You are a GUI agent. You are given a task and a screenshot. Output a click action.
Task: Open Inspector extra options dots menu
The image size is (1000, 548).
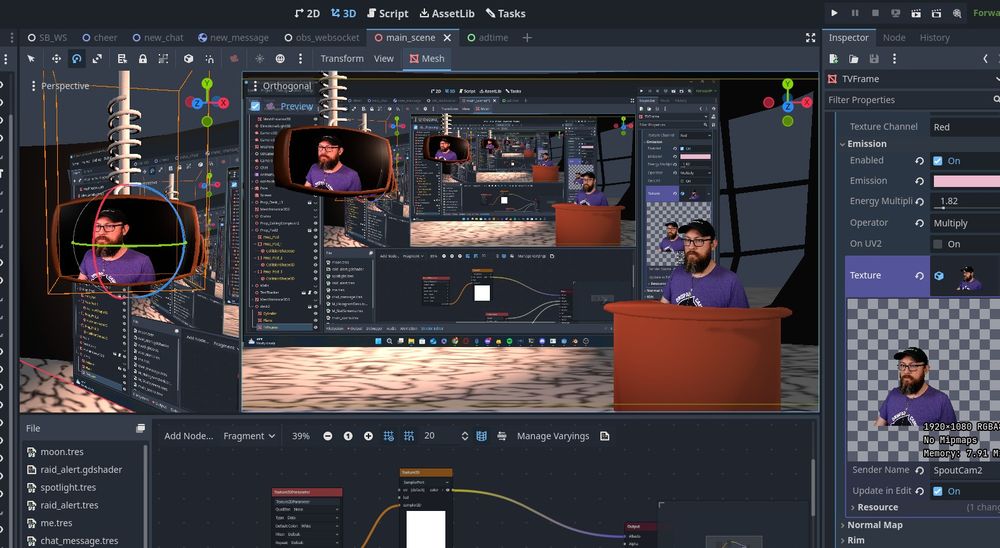click(x=894, y=59)
